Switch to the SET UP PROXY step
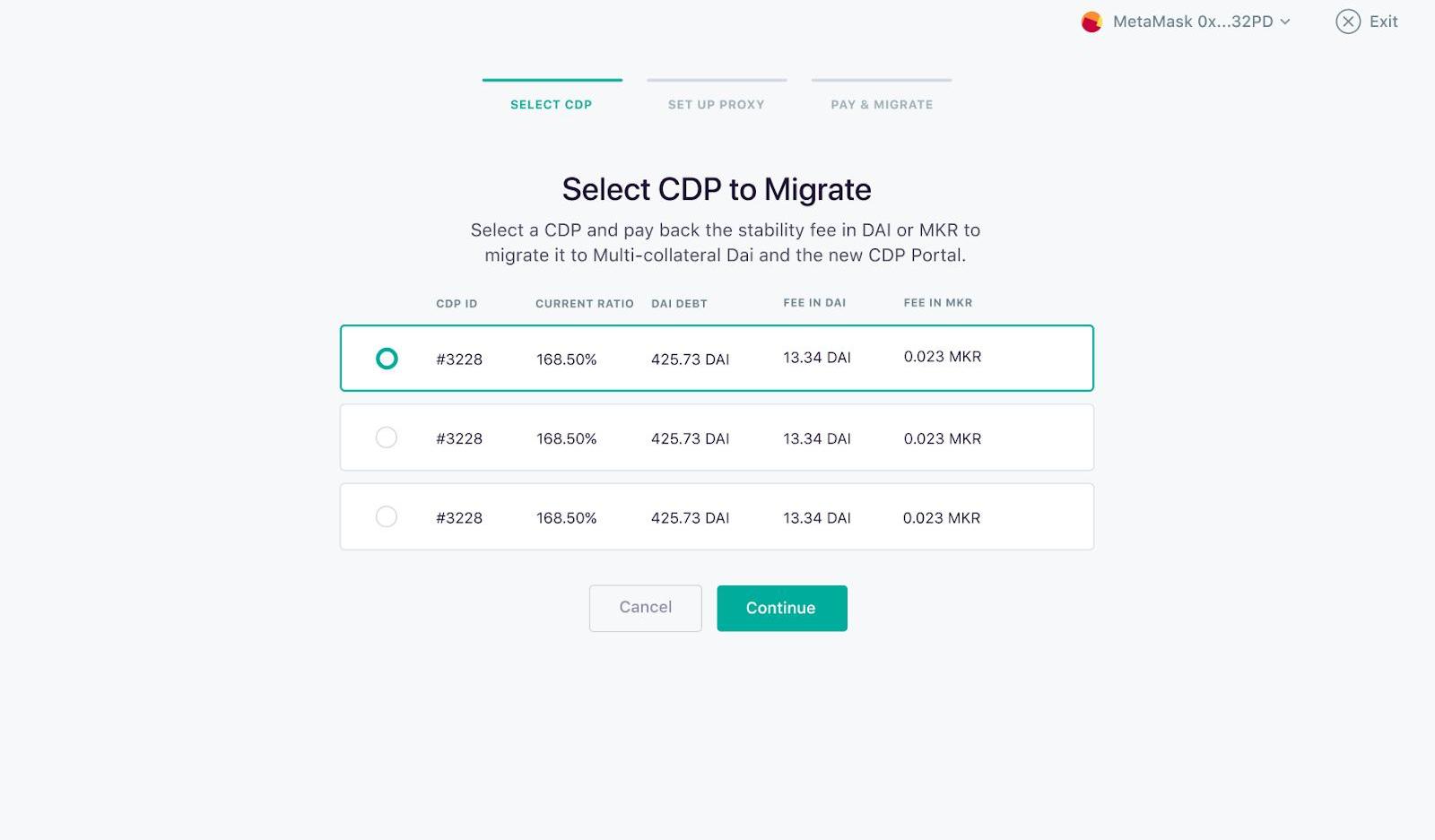The width and height of the screenshot is (1435, 840). click(717, 105)
